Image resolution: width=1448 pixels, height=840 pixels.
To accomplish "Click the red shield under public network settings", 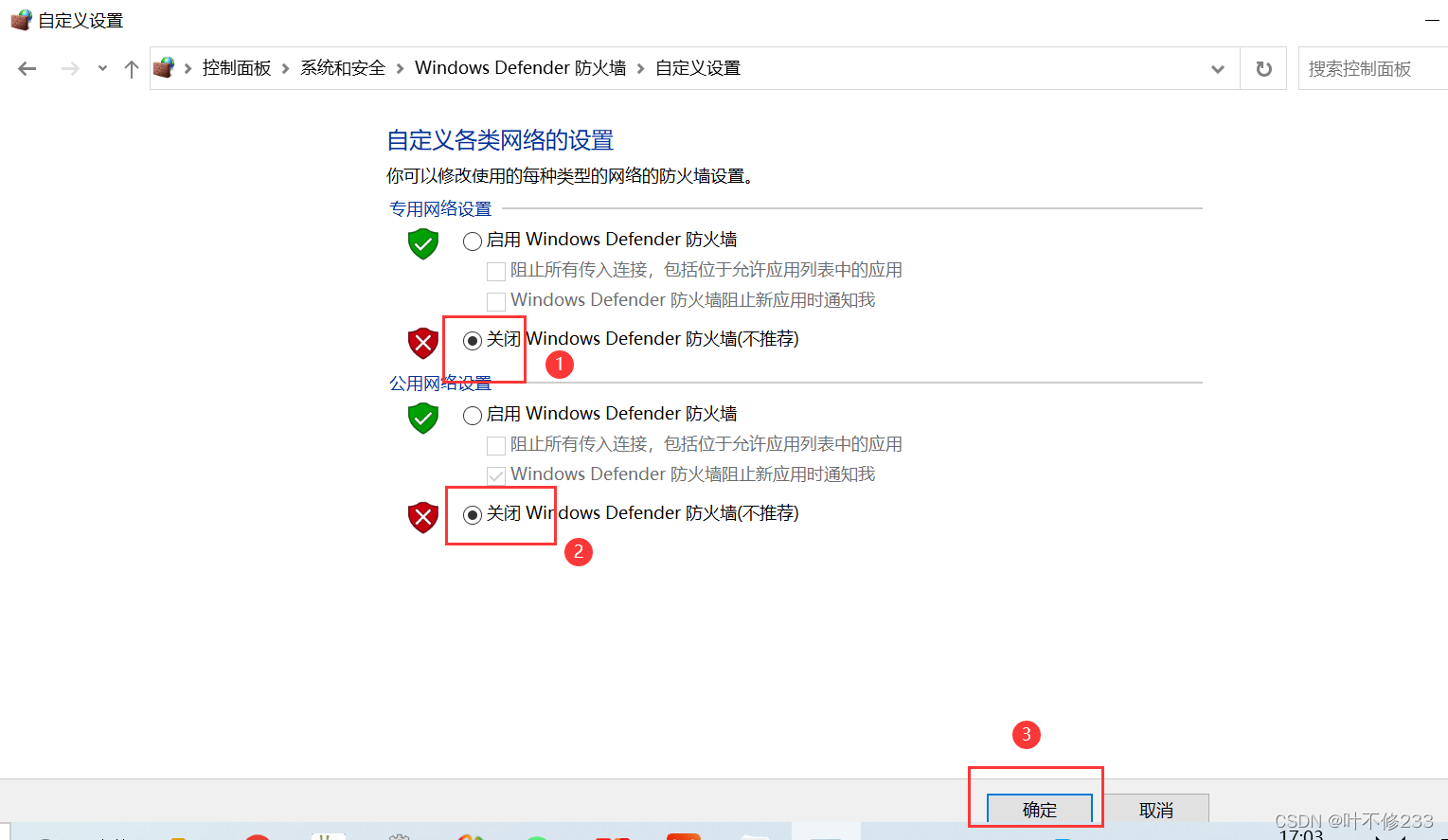I will pos(423,517).
